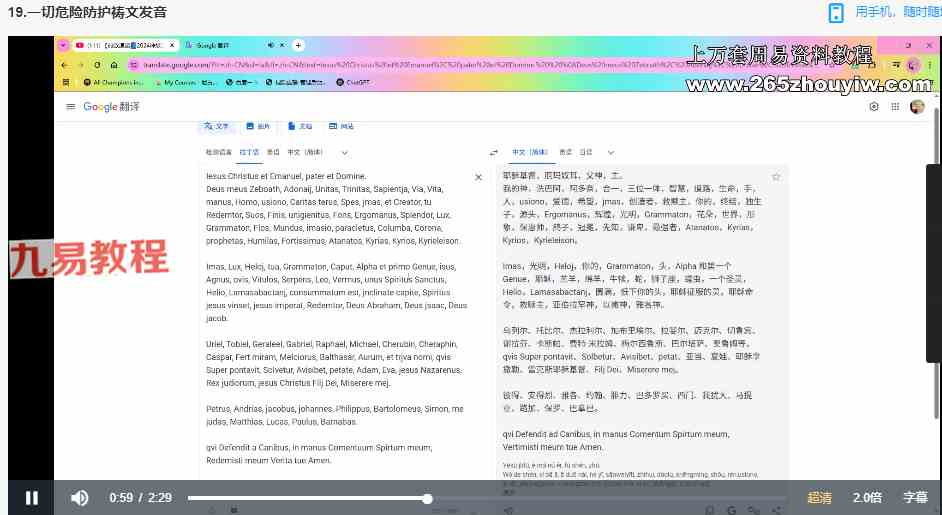Screen dimensions: 942x515
Task: Click the Google account avatar
Action: coord(917,107)
